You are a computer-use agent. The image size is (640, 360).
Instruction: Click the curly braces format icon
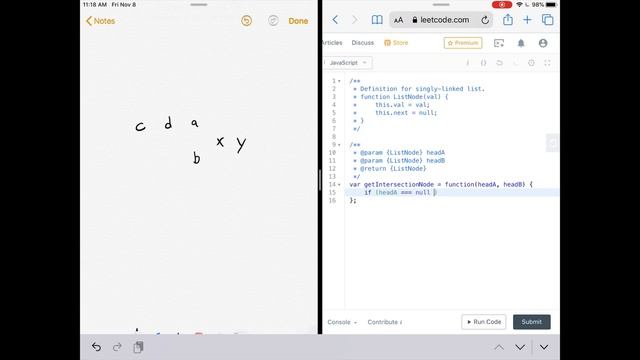coord(483,63)
